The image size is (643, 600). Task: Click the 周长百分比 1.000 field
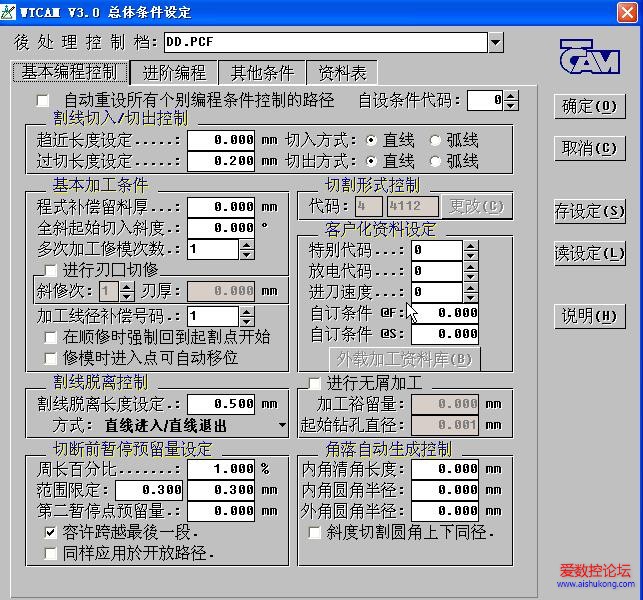221,469
